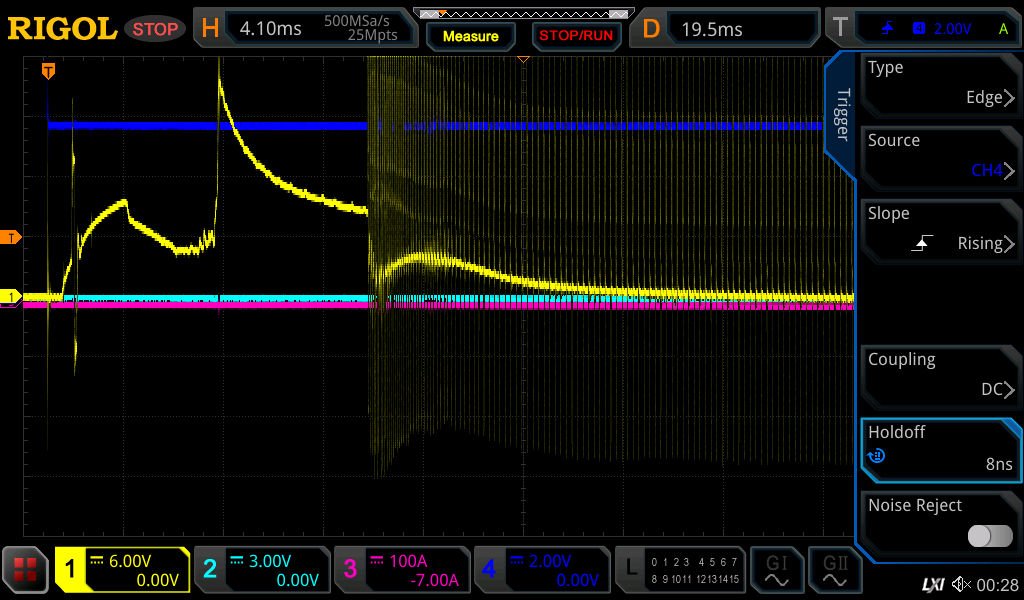Image resolution: width=1024 pixels, height=600 pixels.
Task: Toggle channel 3 magenta 100A display
Action: tap(400, 570)
